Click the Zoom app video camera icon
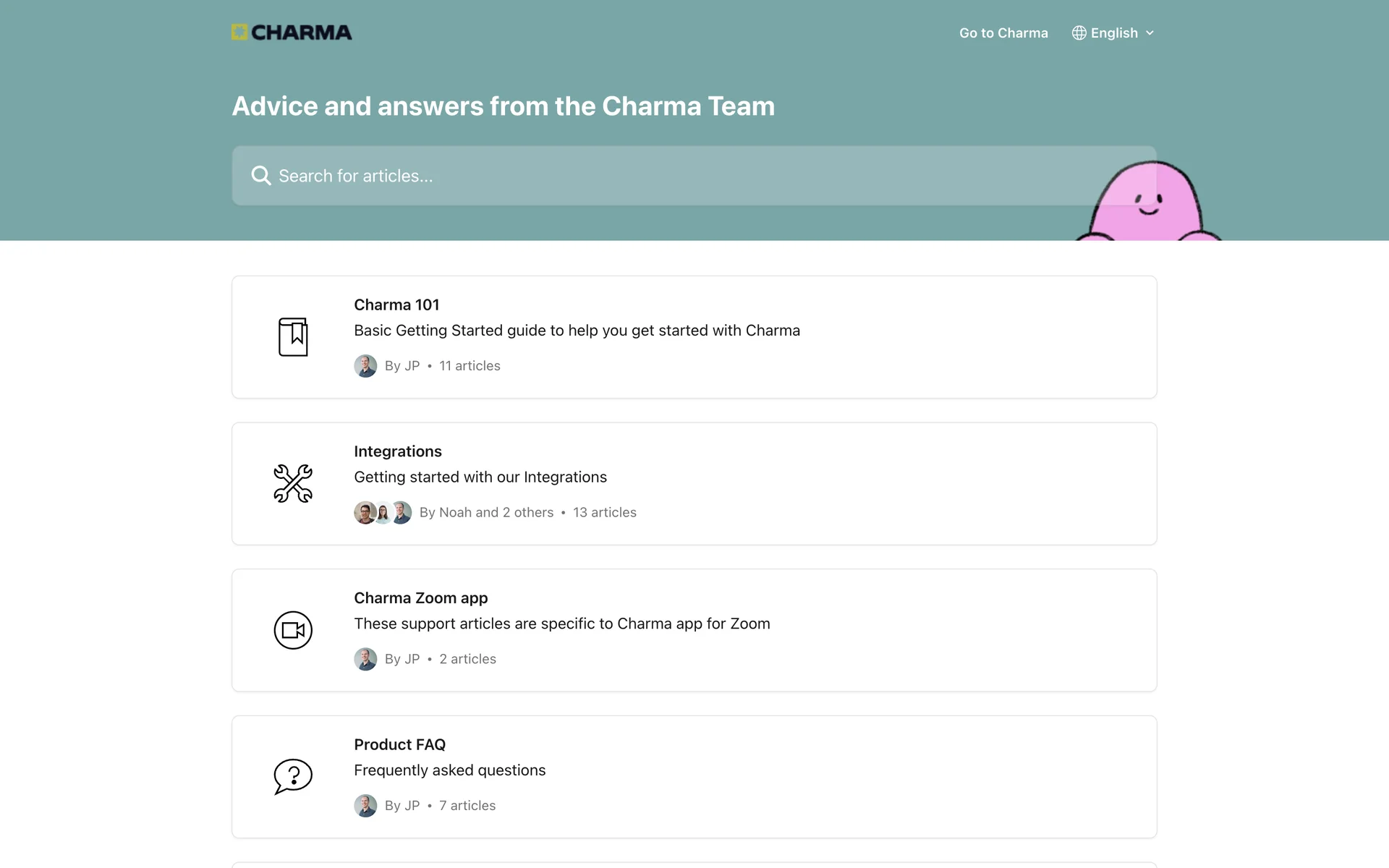 (x=293, y=630)
